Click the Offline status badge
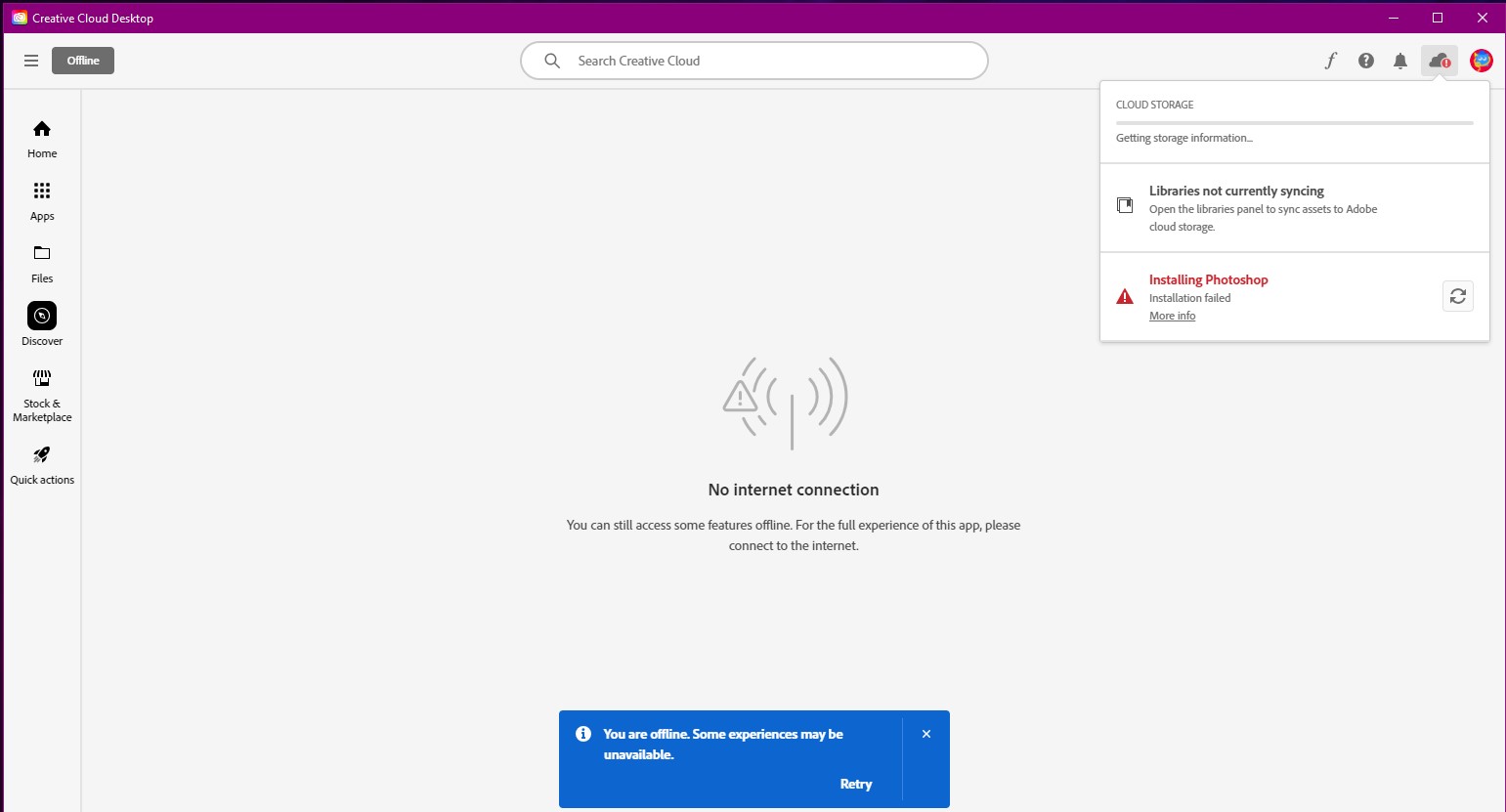Screen dimensions: 1506x812 83,61
